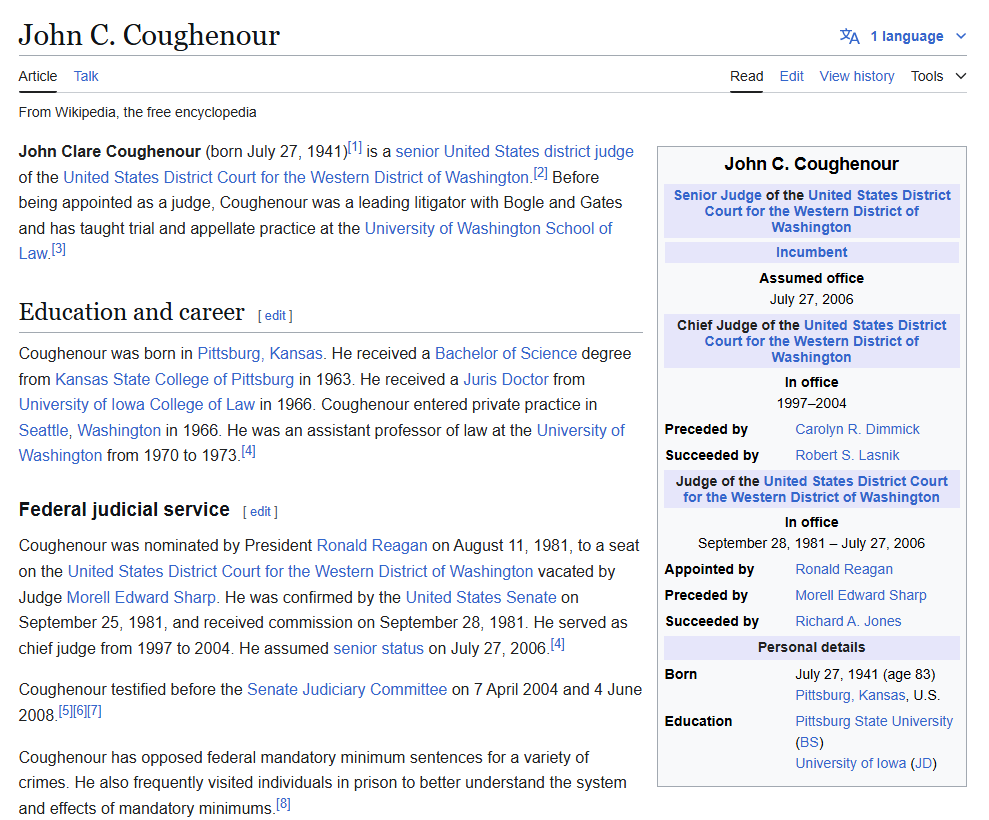Select the Read tab
Viewport: 989px width, 820px height.
(746, 76)
